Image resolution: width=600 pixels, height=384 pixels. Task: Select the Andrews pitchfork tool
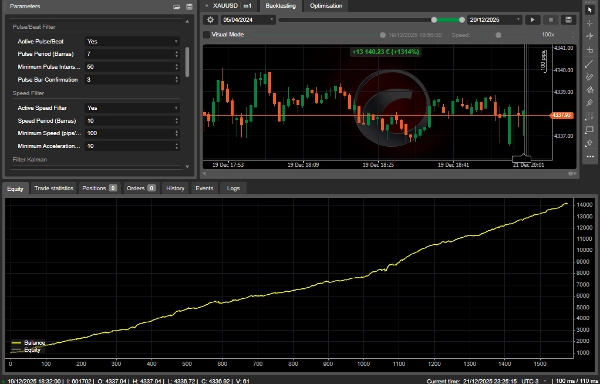point(590,90)
